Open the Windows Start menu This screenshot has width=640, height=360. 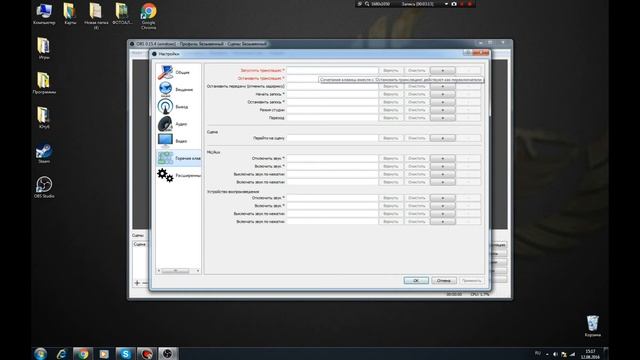(x=40, y=353)
